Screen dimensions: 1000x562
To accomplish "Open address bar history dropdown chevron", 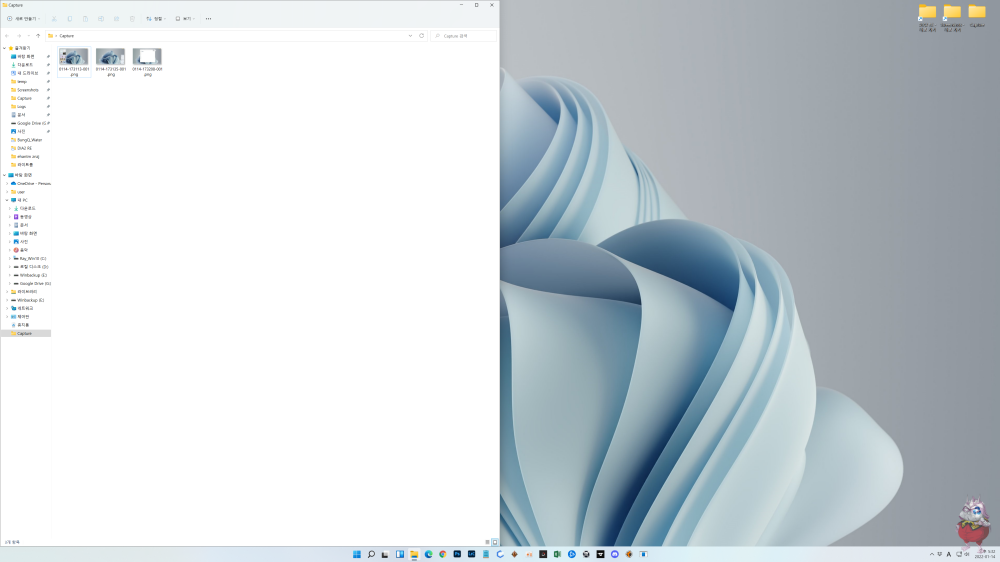I will coord(410,36).
